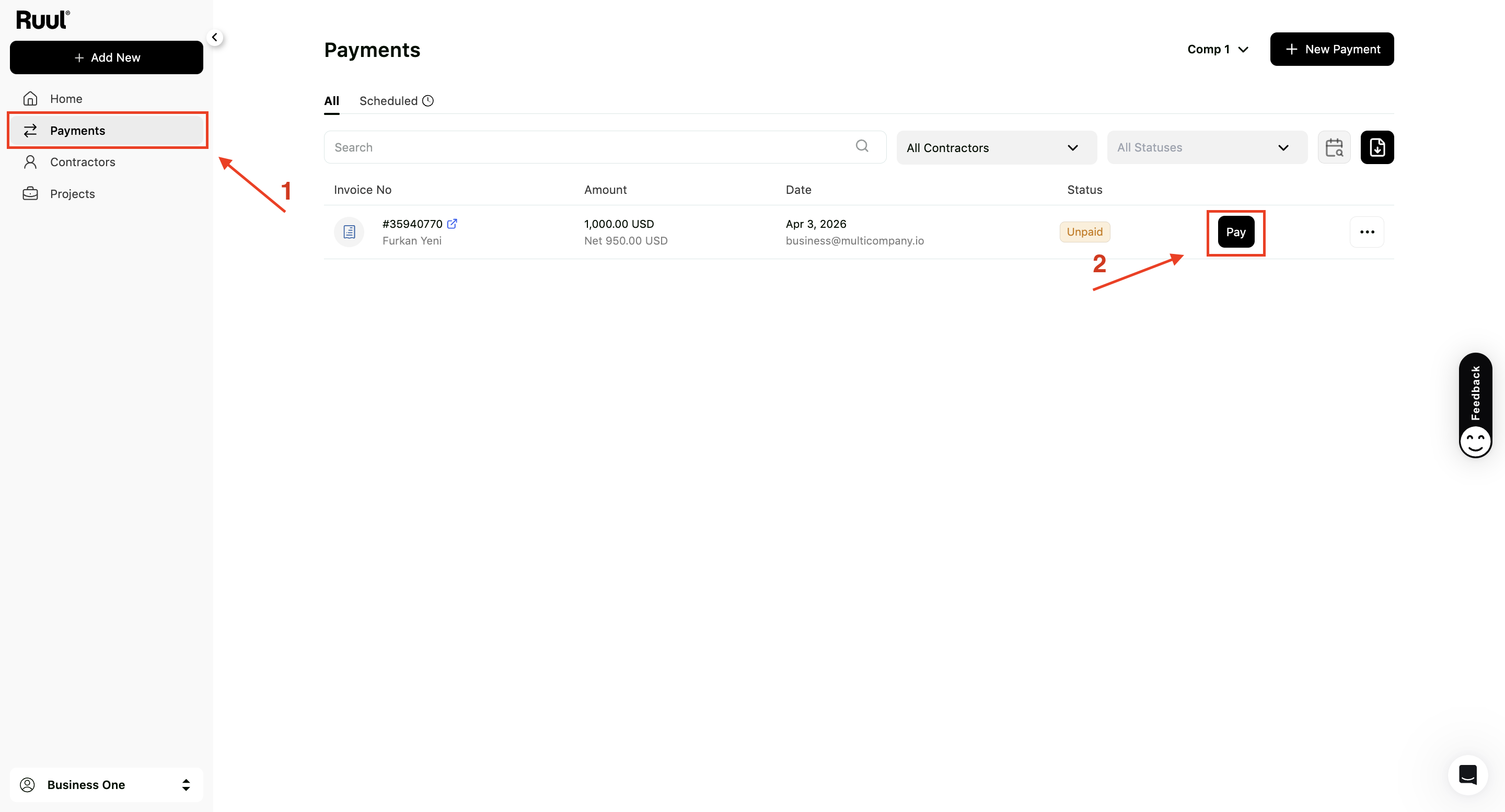Open the three-dot more options menu
Screen dimensions: 1505x812
click(x=1367, y=232)
